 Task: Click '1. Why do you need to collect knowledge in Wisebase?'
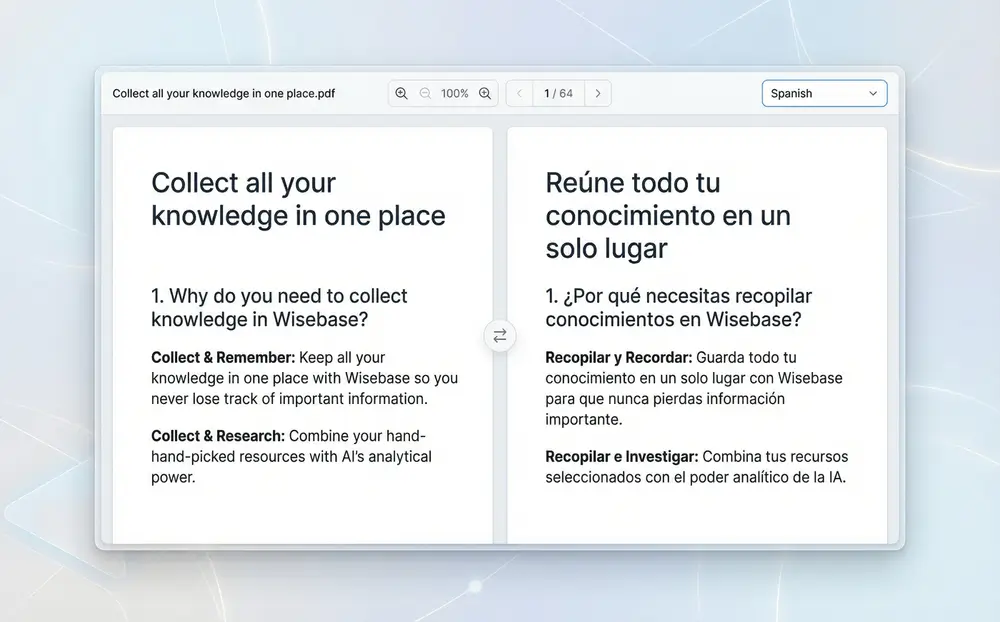[279, 307]
